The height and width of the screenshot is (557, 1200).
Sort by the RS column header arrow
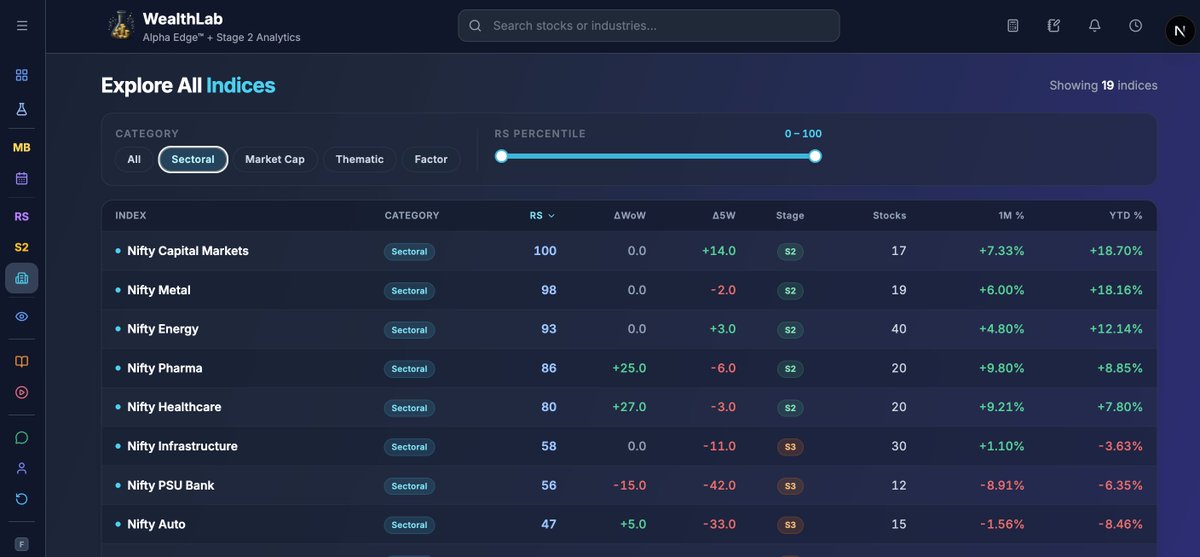pos(551,216)
